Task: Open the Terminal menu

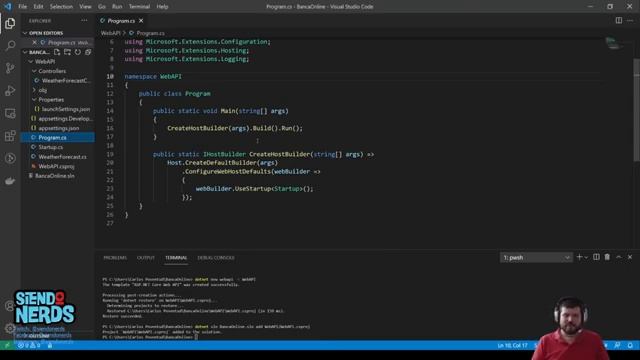Action: (x=139, y=7)
